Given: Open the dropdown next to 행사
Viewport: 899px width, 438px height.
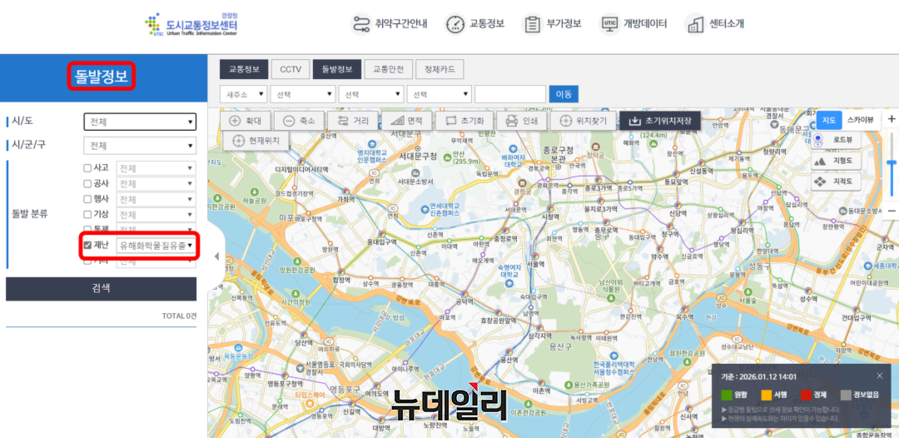Looking at the screenshot, I should pyautogui.click(x=156, y=199).
